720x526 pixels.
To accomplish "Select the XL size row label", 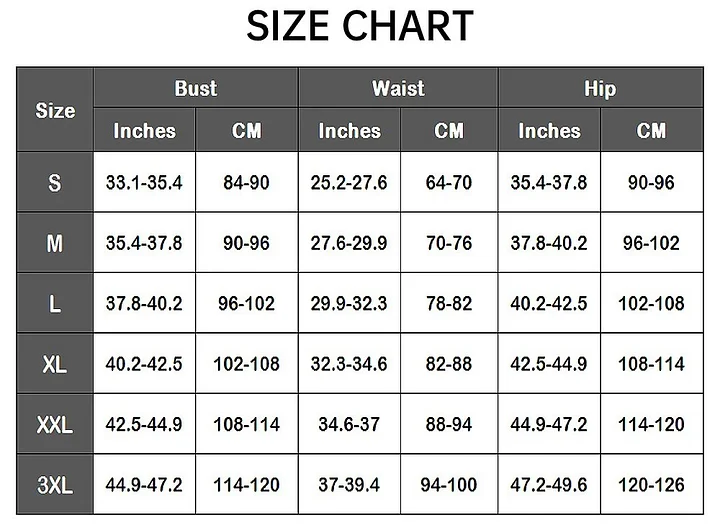I will click(55, 364).
